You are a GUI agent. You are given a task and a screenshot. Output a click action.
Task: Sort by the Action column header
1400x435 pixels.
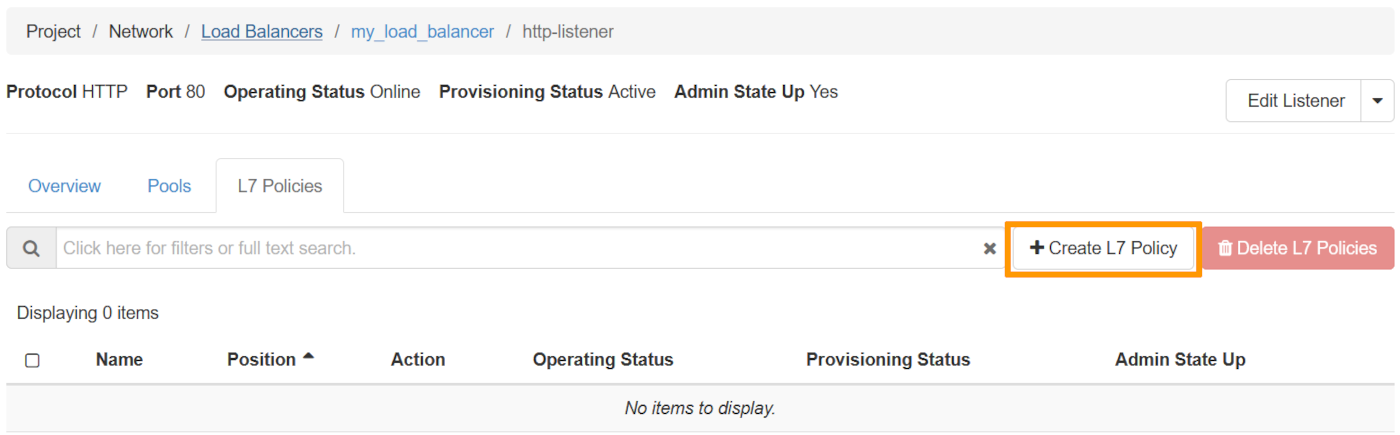418,360
